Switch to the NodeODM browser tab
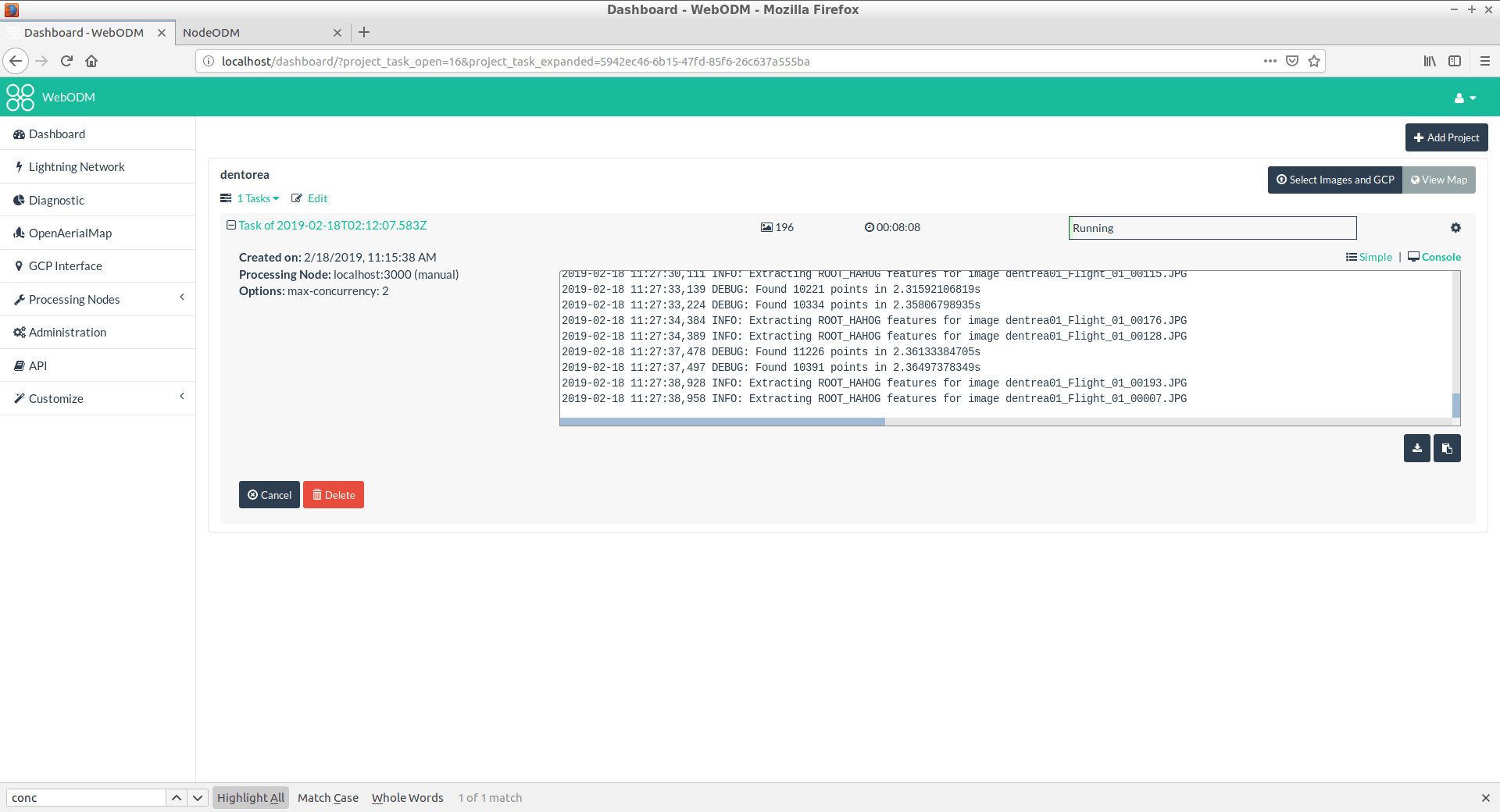The width and height of the screenshot is (1500, 812). tap(262, 32)
